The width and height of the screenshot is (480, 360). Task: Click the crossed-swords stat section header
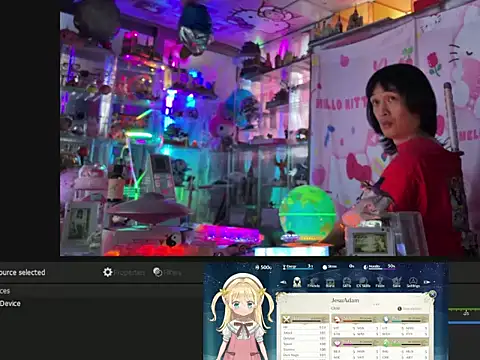pos(304,319)
